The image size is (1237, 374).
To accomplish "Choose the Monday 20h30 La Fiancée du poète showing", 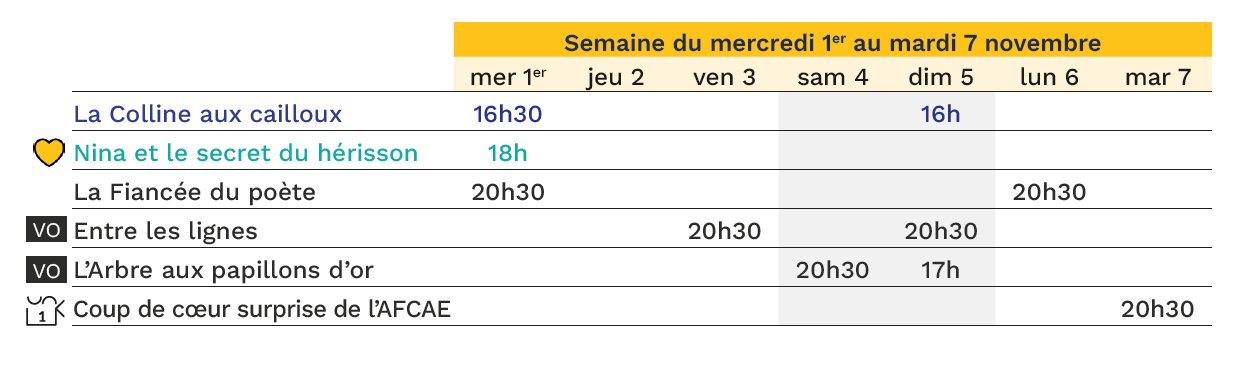I will [x=1050, y=192].
